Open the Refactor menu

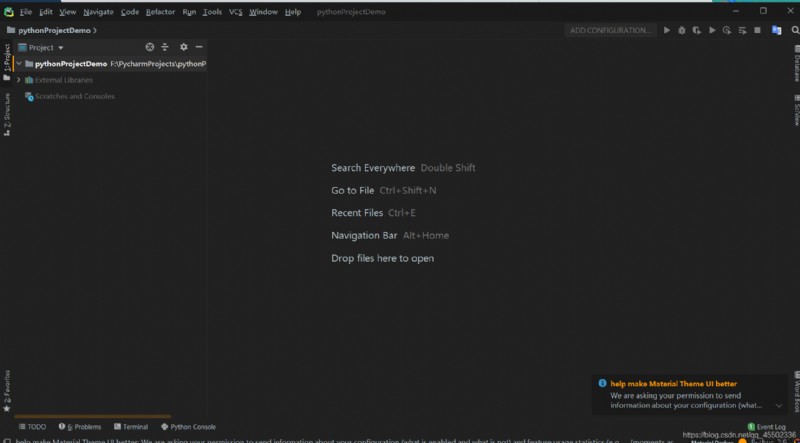[161, 12]
